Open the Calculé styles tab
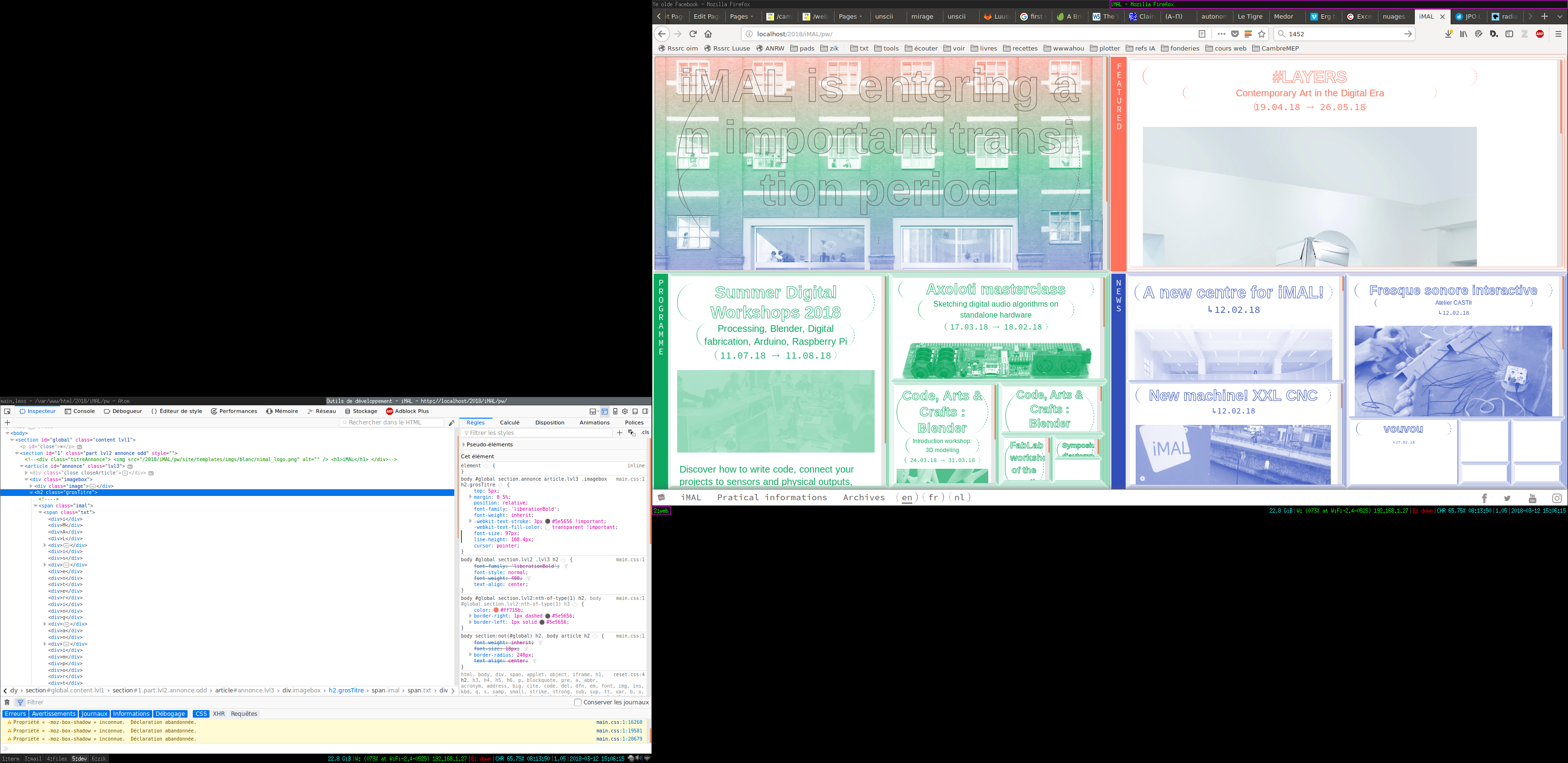 click(x=510, y=422)
